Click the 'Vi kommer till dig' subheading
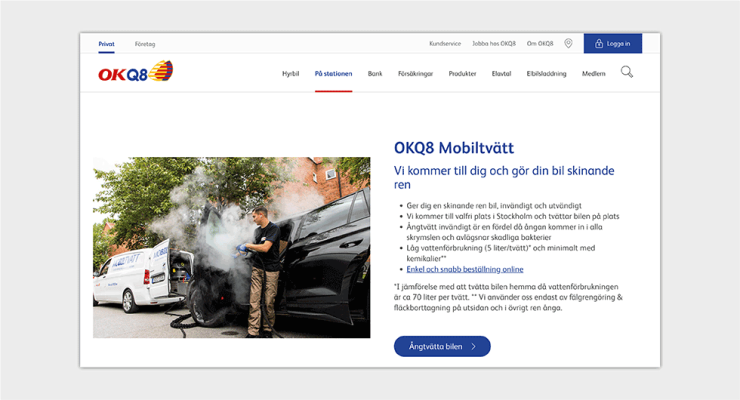This screenshot has width=740, height=400. (x=504, y=177)
